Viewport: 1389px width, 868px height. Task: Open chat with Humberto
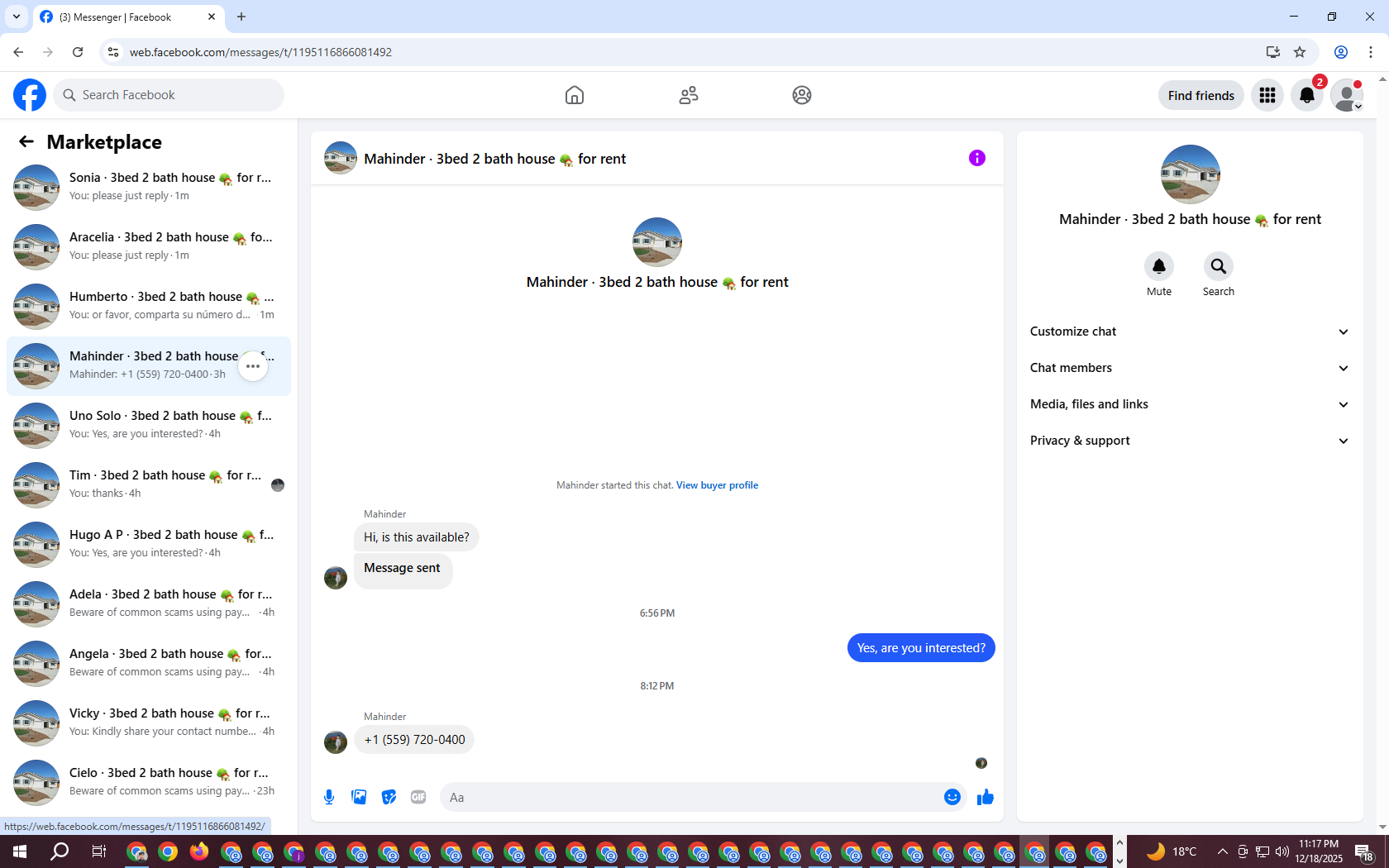pyautogui.click(x=149, y=306)
